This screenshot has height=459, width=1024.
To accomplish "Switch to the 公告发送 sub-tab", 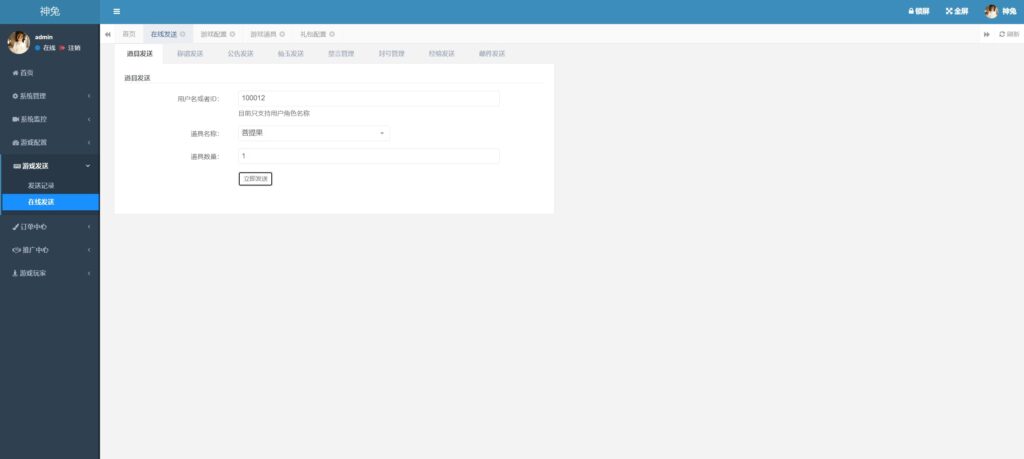I will tap(240, 53).
